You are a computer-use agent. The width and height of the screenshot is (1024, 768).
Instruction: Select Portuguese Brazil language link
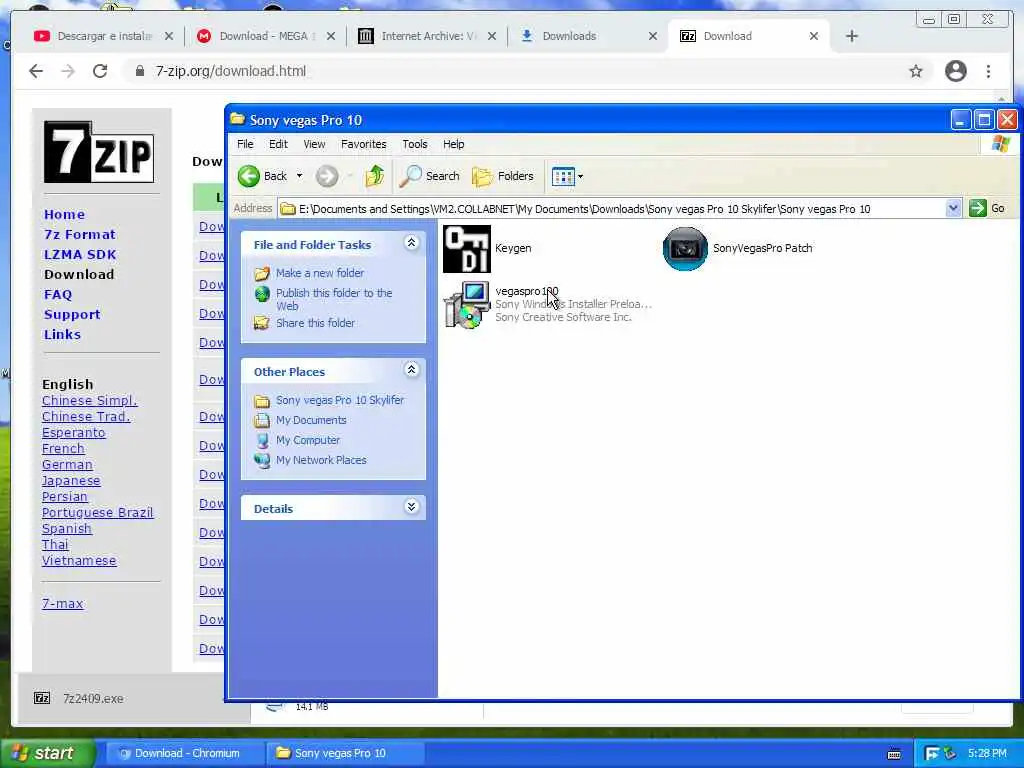tap(97, 513)
